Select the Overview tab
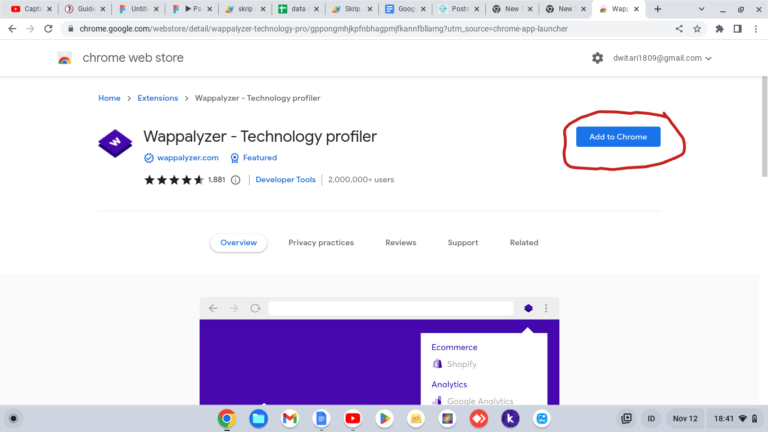The height and width of the screenshot is (432, 768). [x=239, y=242]
